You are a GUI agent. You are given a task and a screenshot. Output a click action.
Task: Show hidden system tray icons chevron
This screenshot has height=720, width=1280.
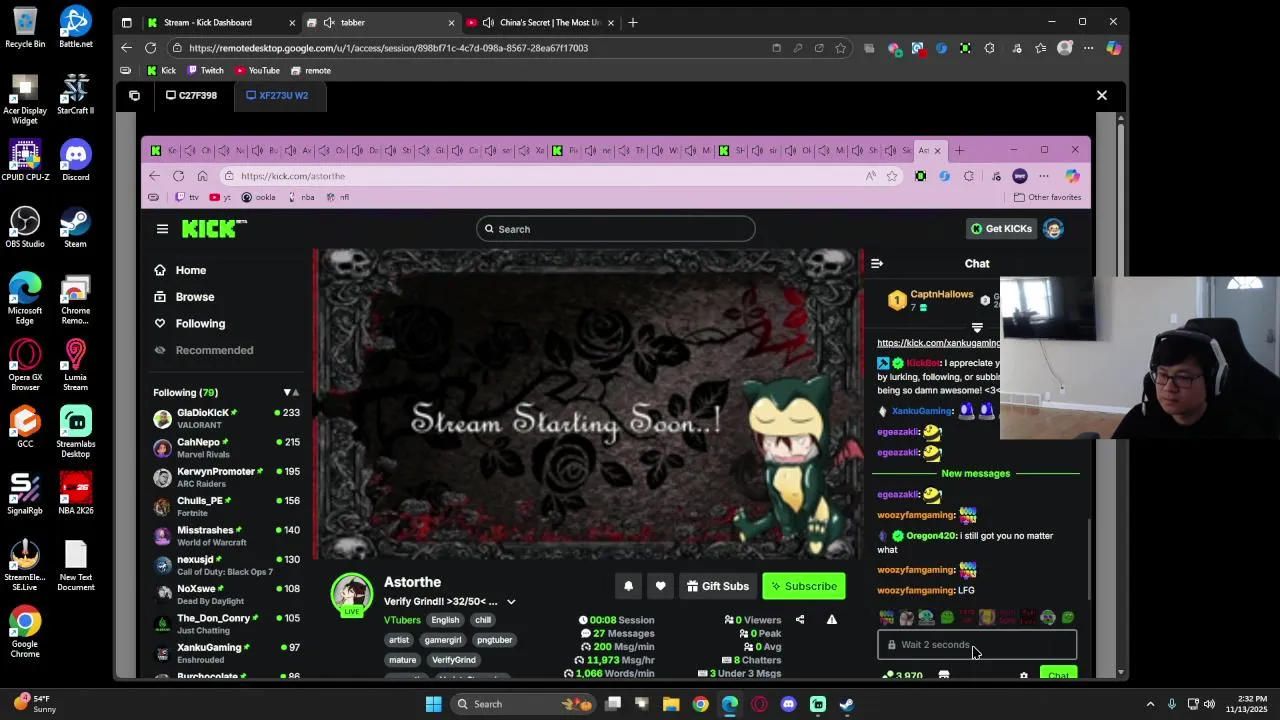tap(1150, 704)
